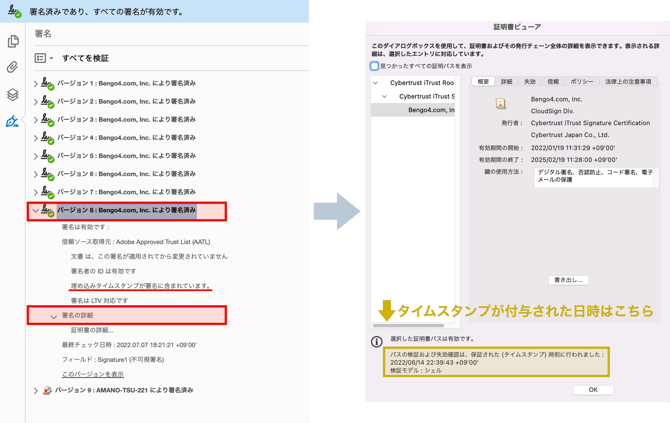
Task: Click the valid signature icon of バージョン 3
Action: (47, 120)
